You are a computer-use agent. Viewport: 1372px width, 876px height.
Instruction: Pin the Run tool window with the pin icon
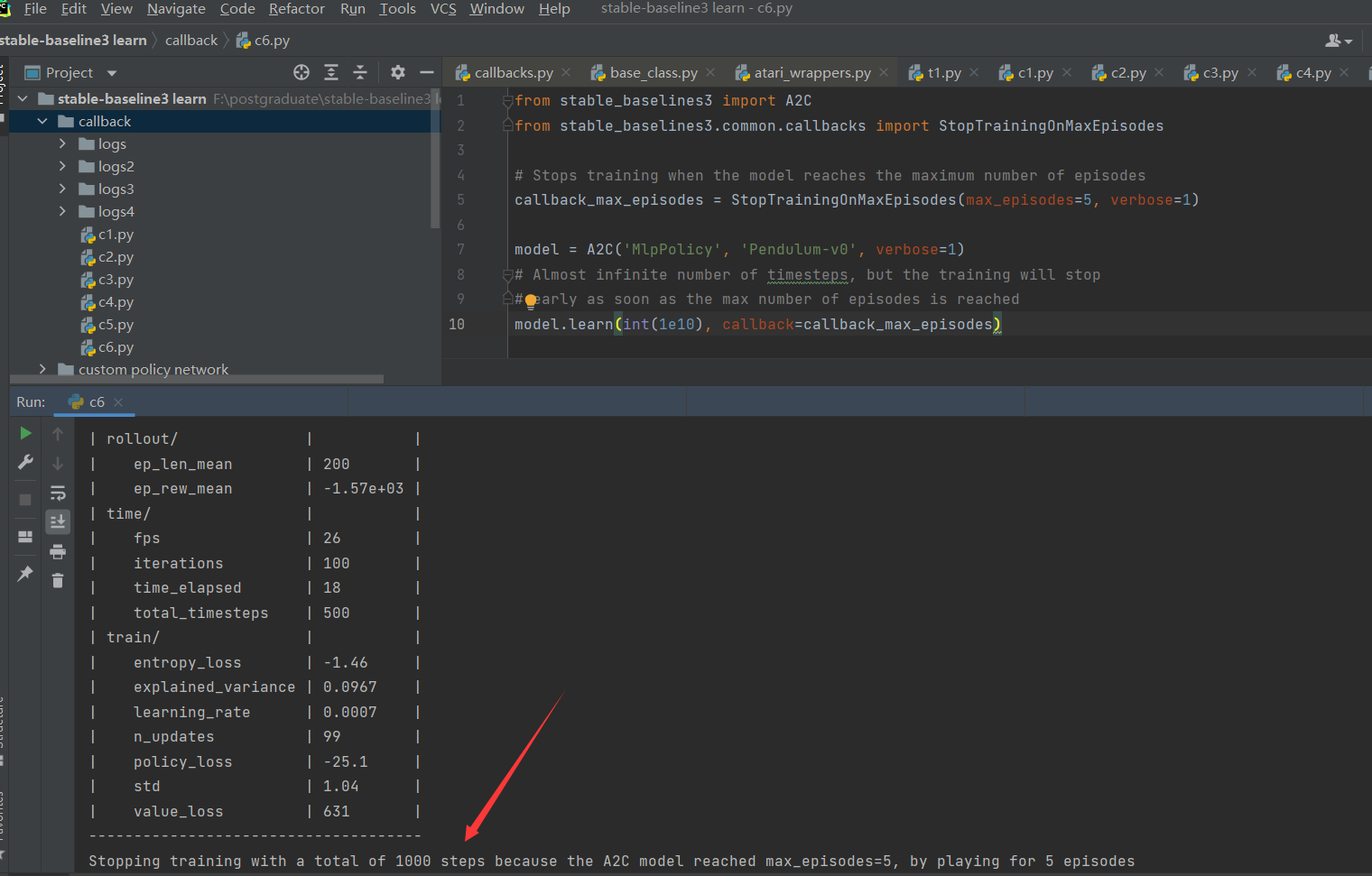click(x=25, y=574)
